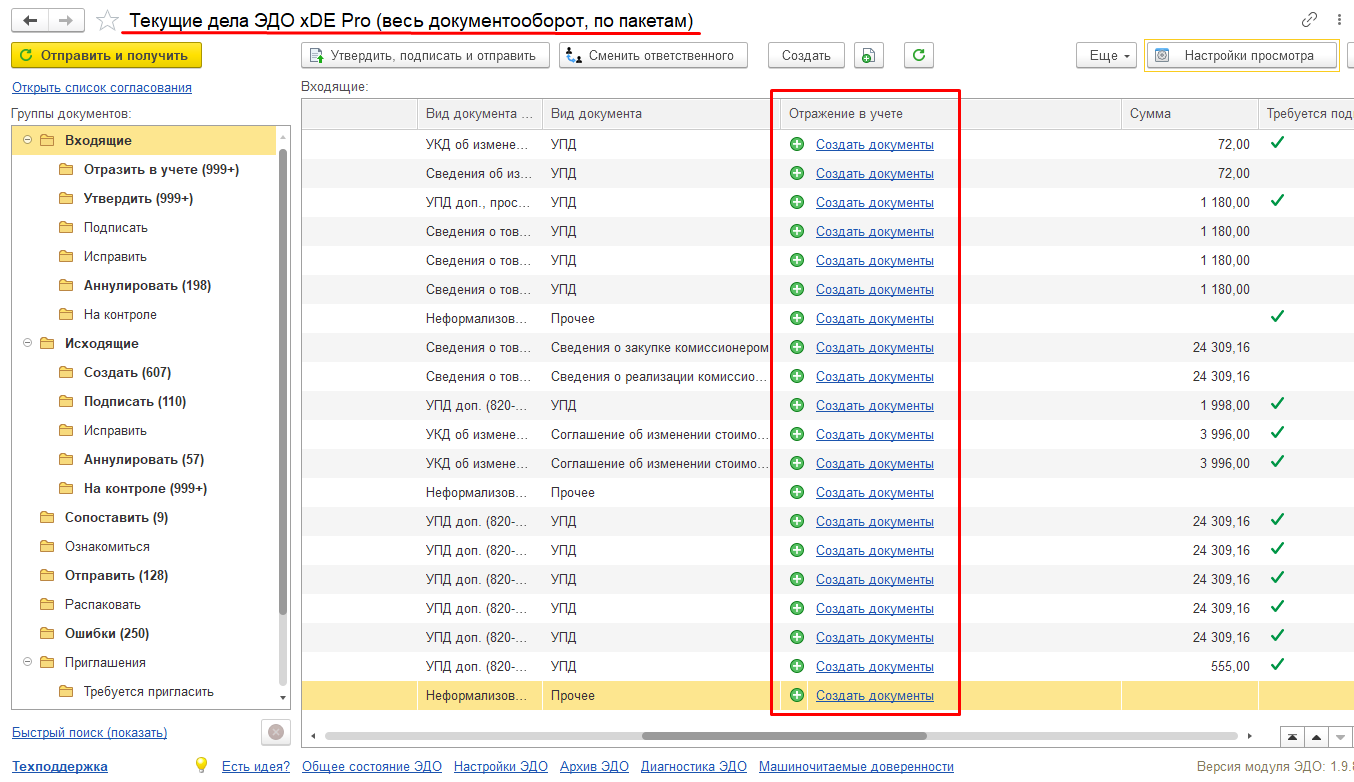The image size is (1354, 782).
Task: Open the three-dot options menu at top right
Action: click(x=1339, y=19)
